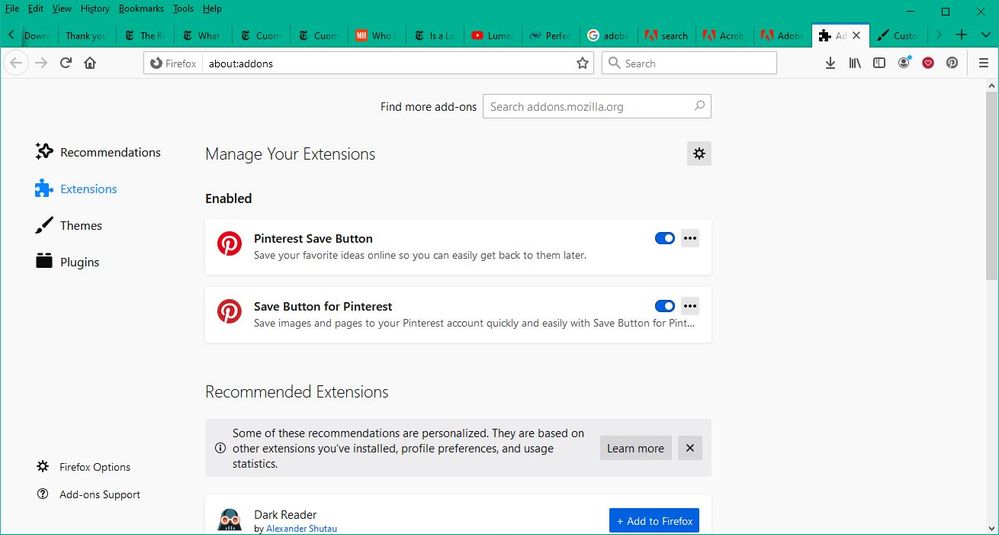Screen dimensions: 999x535
Task: Show sidebars using the toolbar icon
Action: point(879,63)
